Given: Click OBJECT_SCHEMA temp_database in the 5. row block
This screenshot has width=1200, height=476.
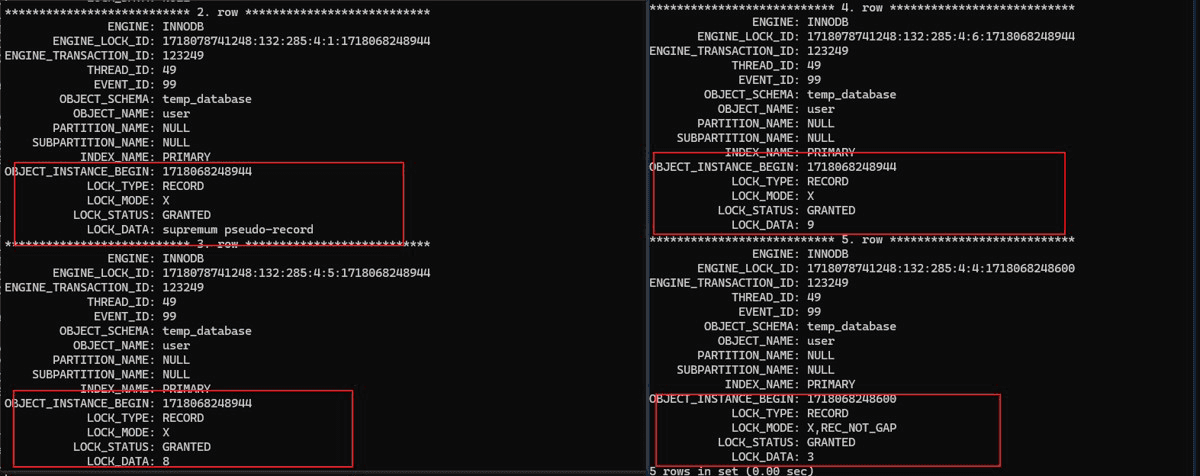Looking at the screenshot, I should [x=851, y=327].
